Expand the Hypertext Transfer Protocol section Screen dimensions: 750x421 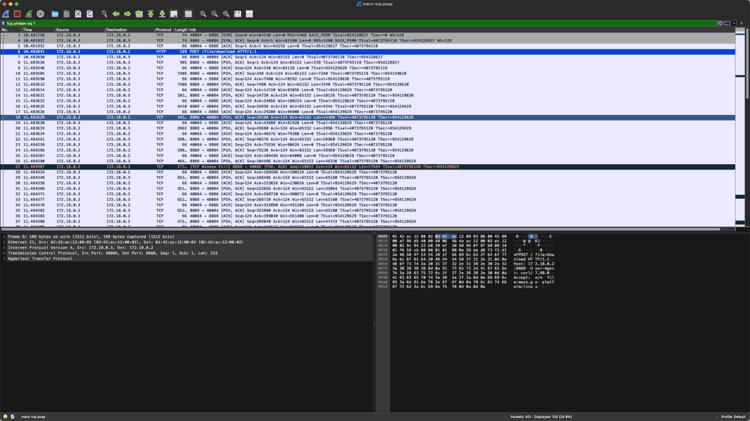4,258
